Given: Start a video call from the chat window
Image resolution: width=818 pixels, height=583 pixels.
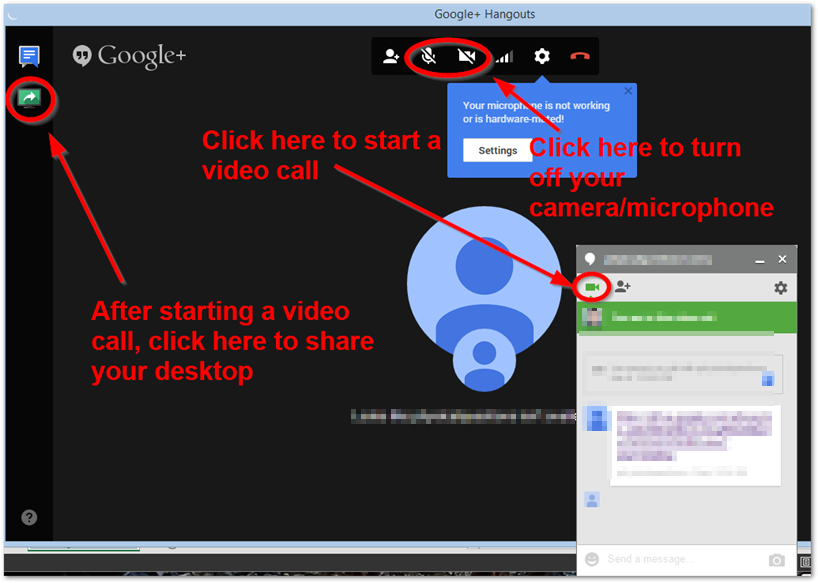Looking at the screenshot, I should tap(593, 285).
